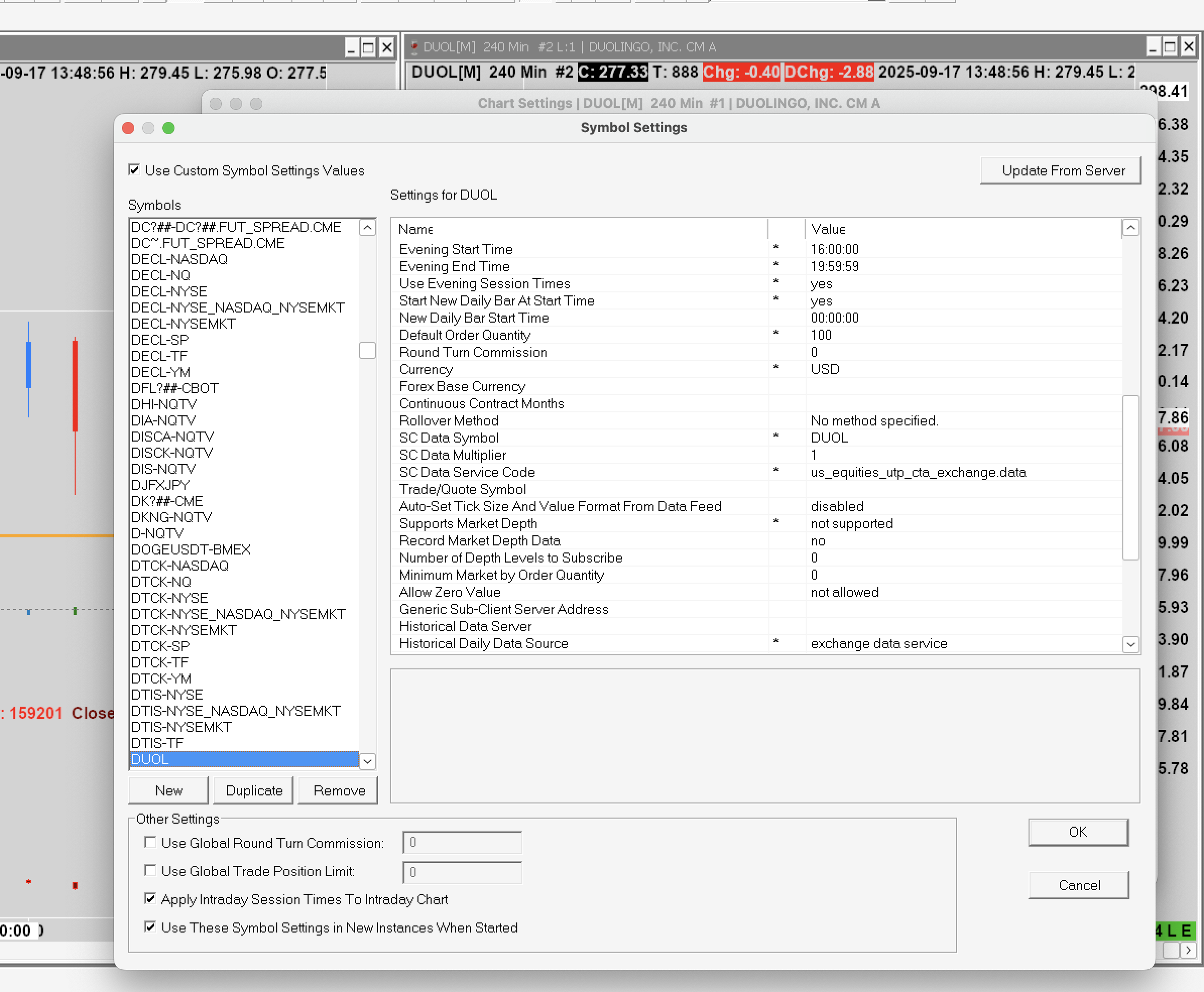Screen dimensions: 1204x992
Task: Uncheck Use Custom Symbol Settings Values
Action: click(x=134, y=170)
